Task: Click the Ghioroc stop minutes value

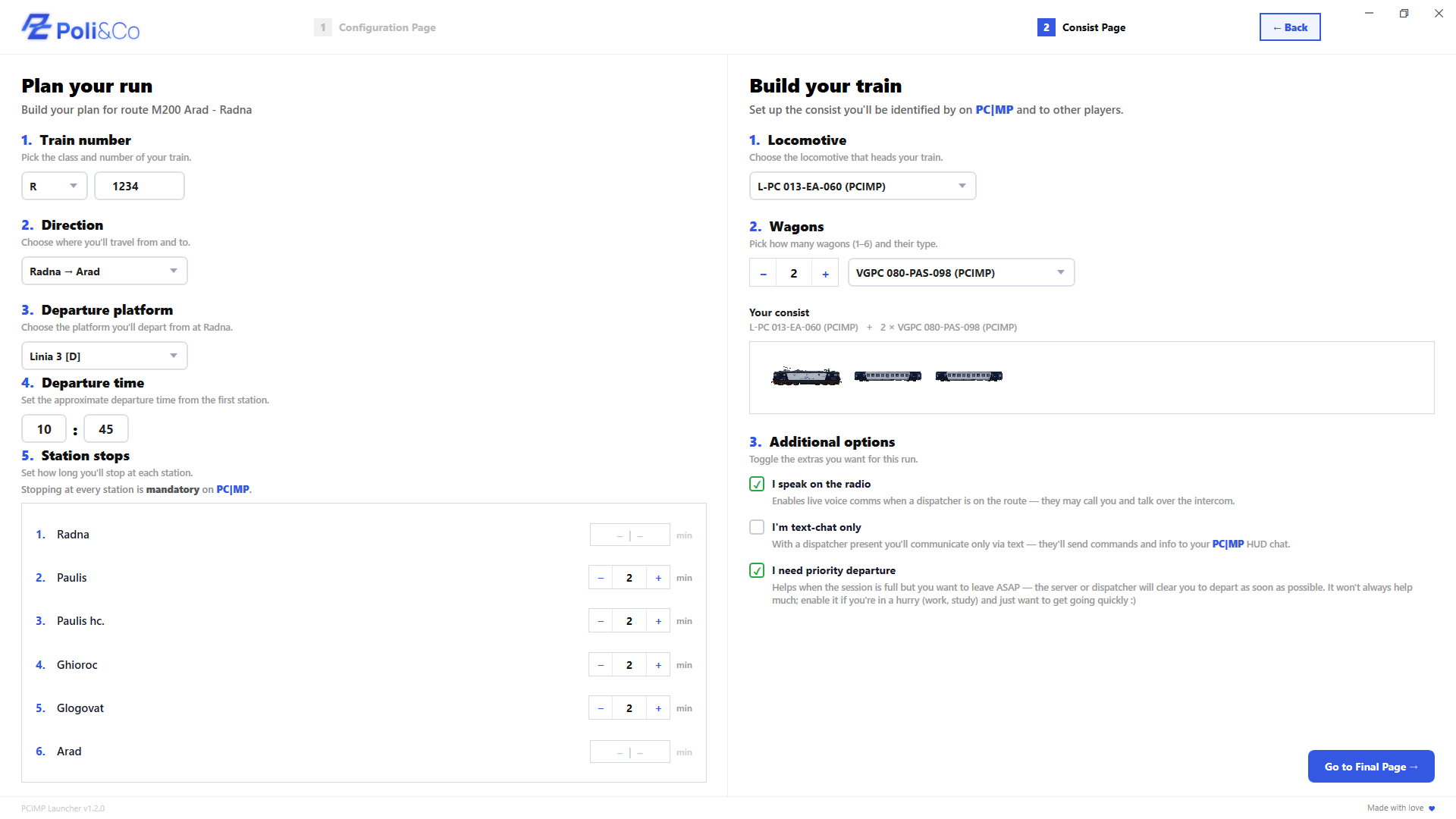Action: point(629,665)
